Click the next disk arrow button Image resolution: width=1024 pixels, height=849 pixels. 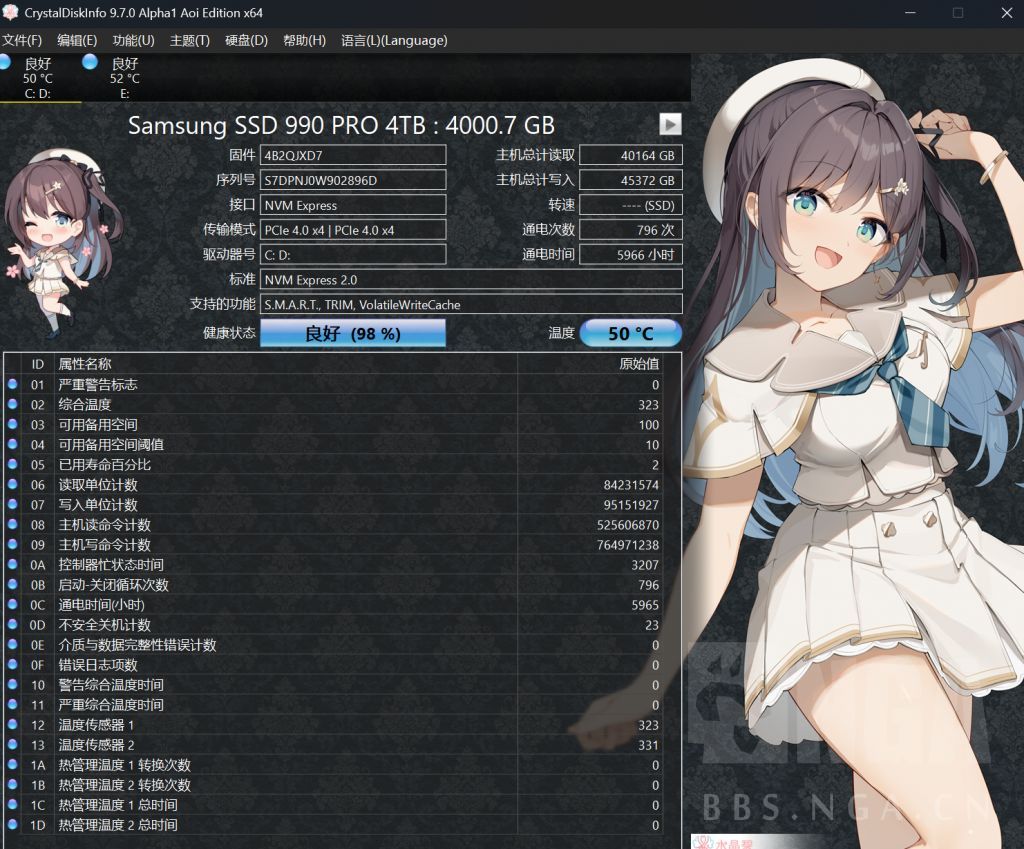point(670,124)
